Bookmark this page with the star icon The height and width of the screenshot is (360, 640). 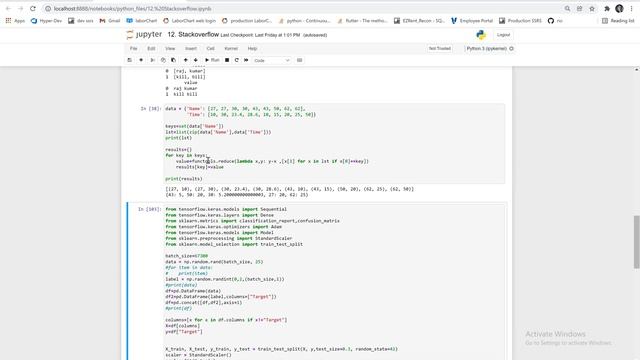tap(592, 9)
